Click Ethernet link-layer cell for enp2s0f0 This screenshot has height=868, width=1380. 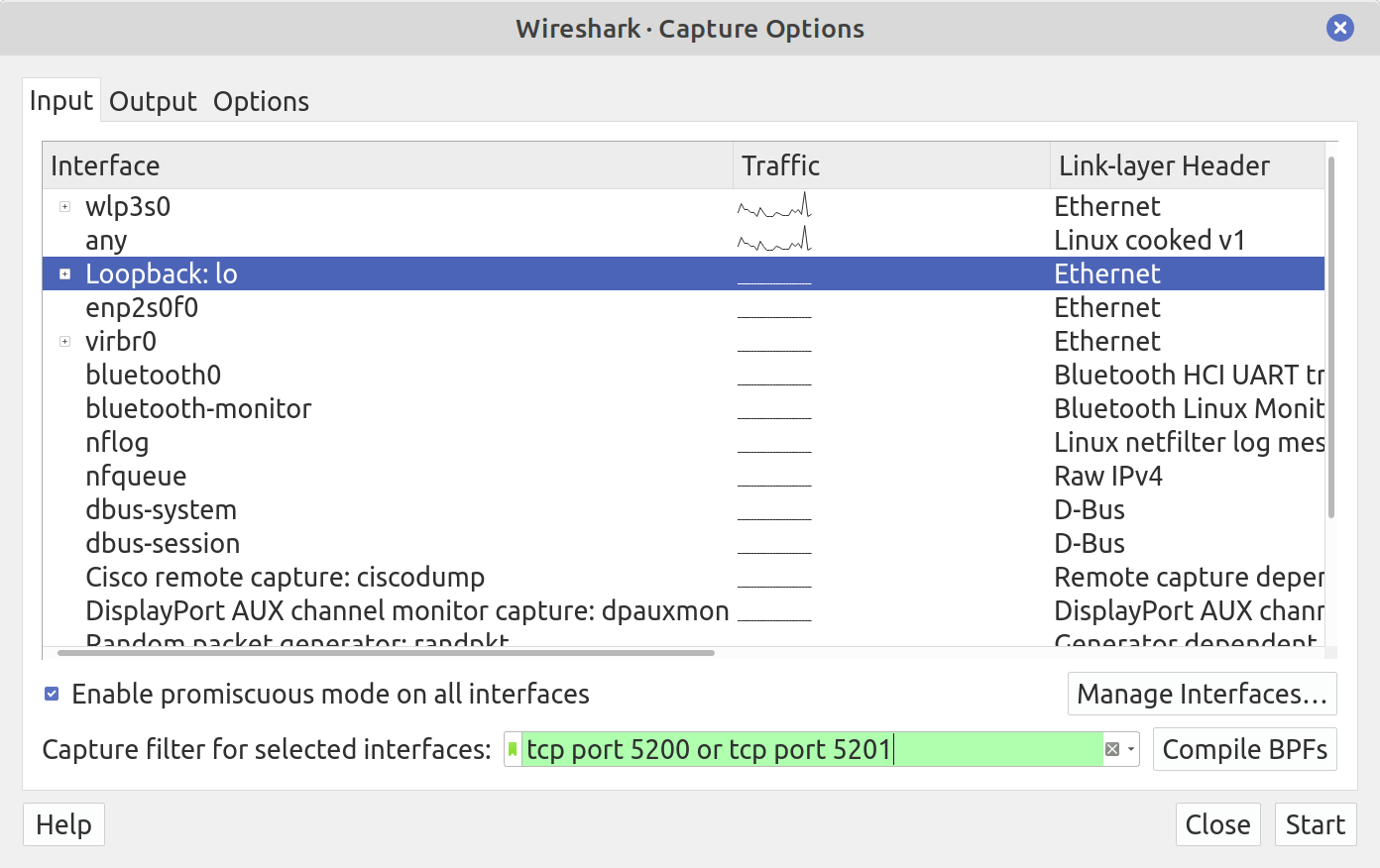coord(1106,308)
